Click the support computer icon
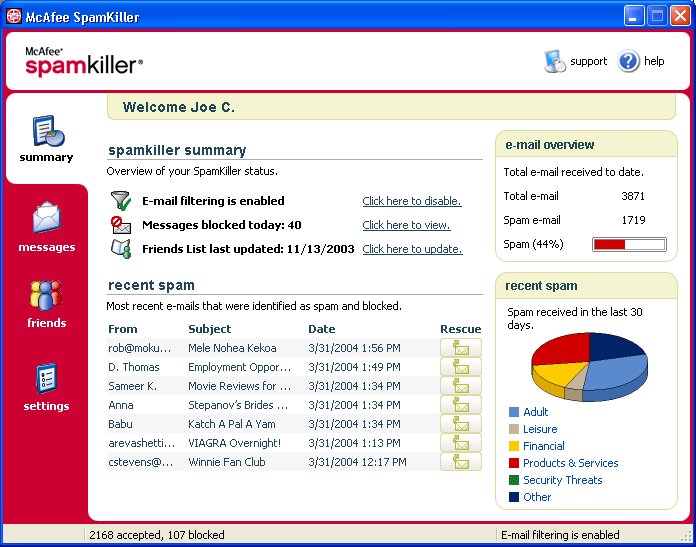 click(x=555, y=61)
